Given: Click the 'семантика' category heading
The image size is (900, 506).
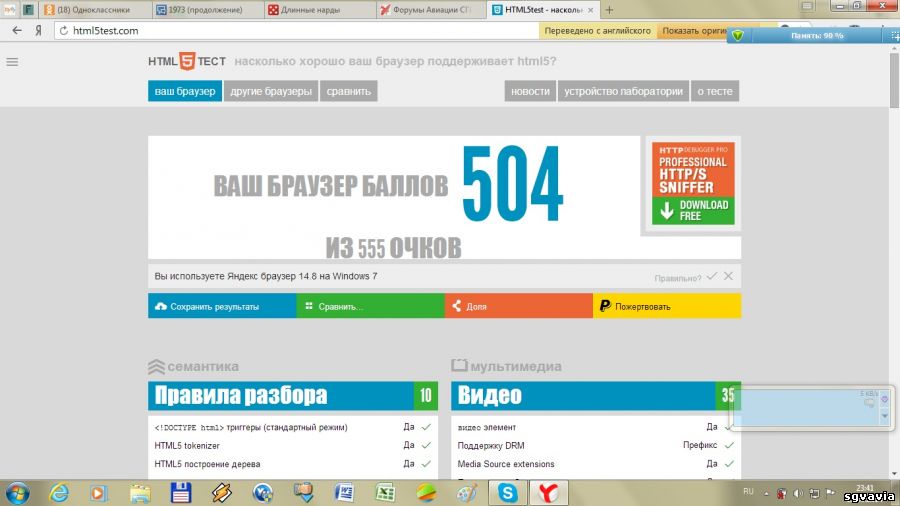Looking at the screenshot, I should pos(193,366).
